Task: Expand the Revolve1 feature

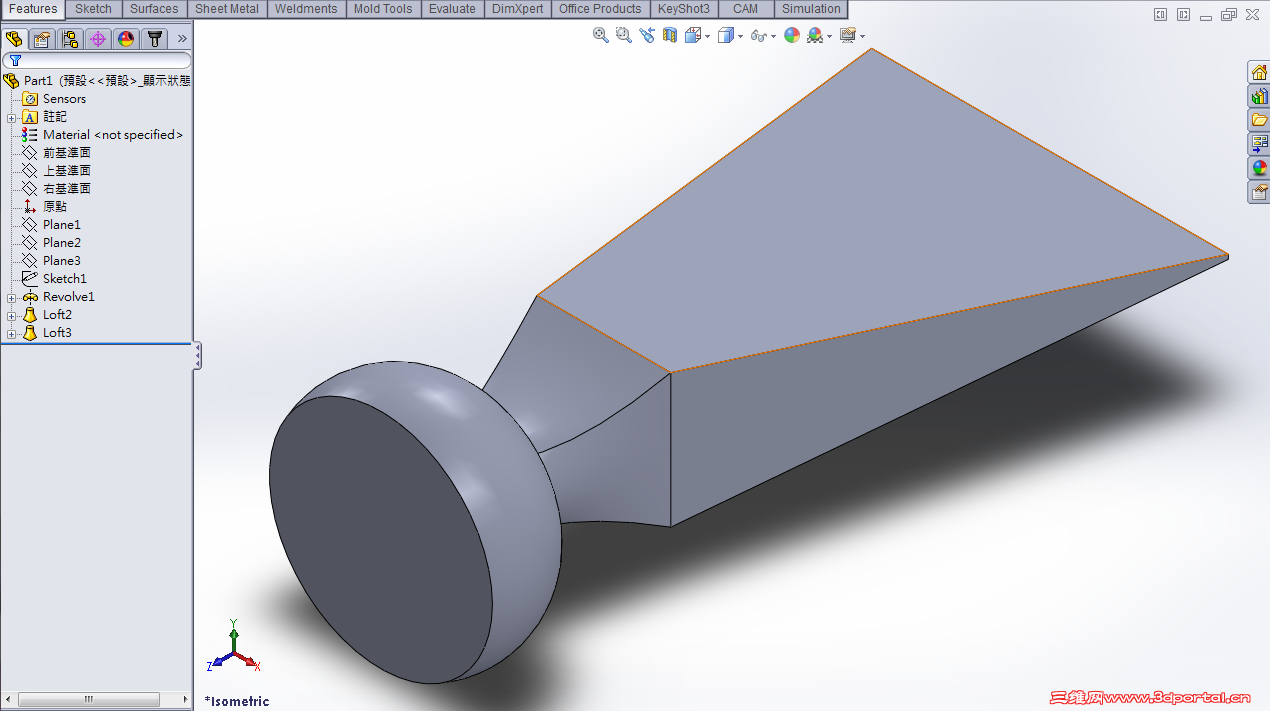Action: [x=11, y=297]
